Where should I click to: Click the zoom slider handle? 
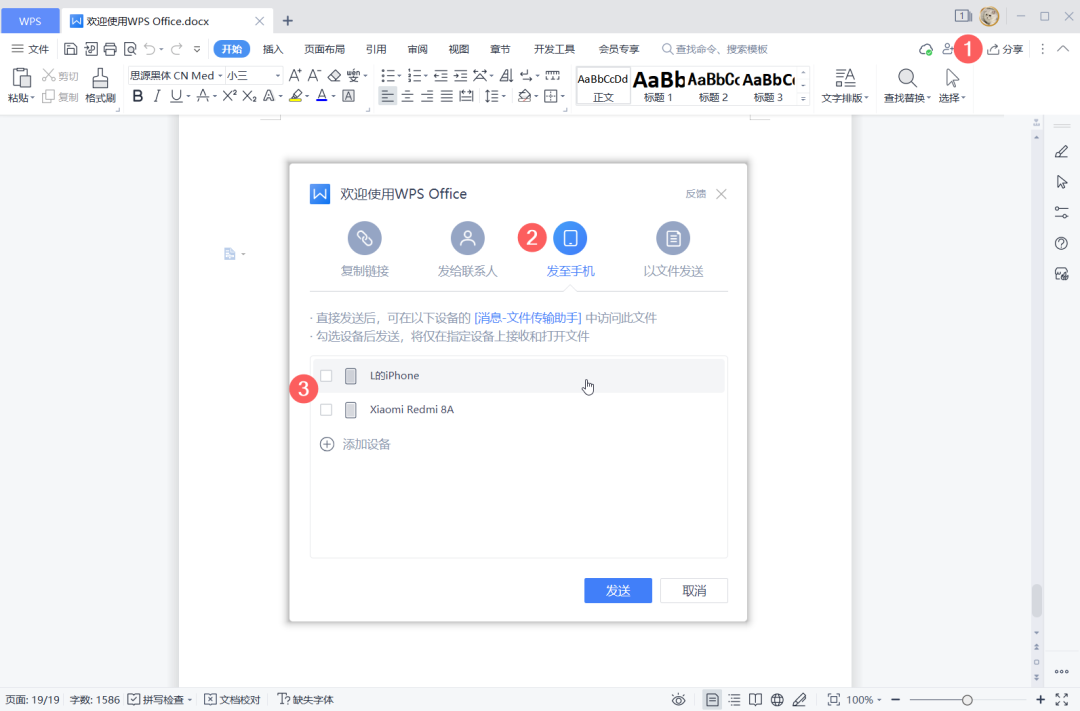pyautogui.click(x=967, y=700)
